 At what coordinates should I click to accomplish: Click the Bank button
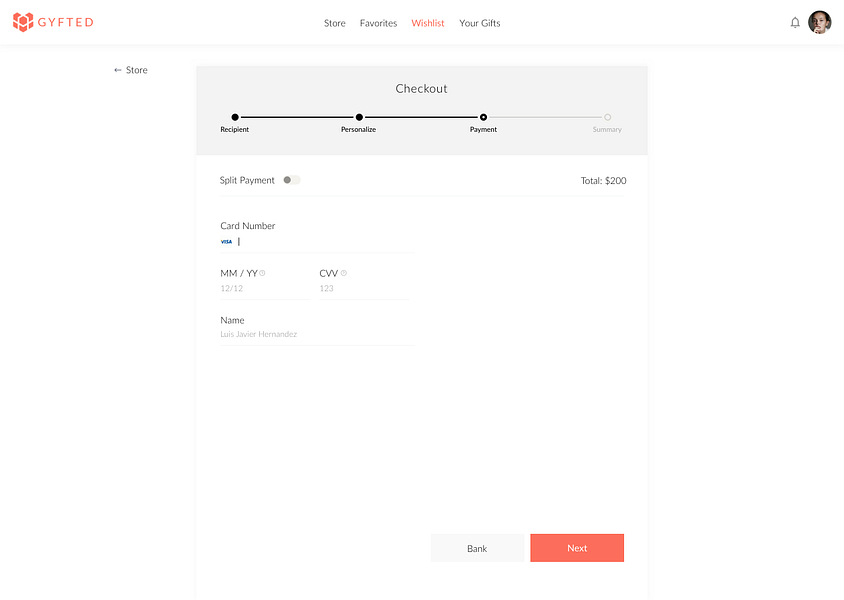click(477, 548)
